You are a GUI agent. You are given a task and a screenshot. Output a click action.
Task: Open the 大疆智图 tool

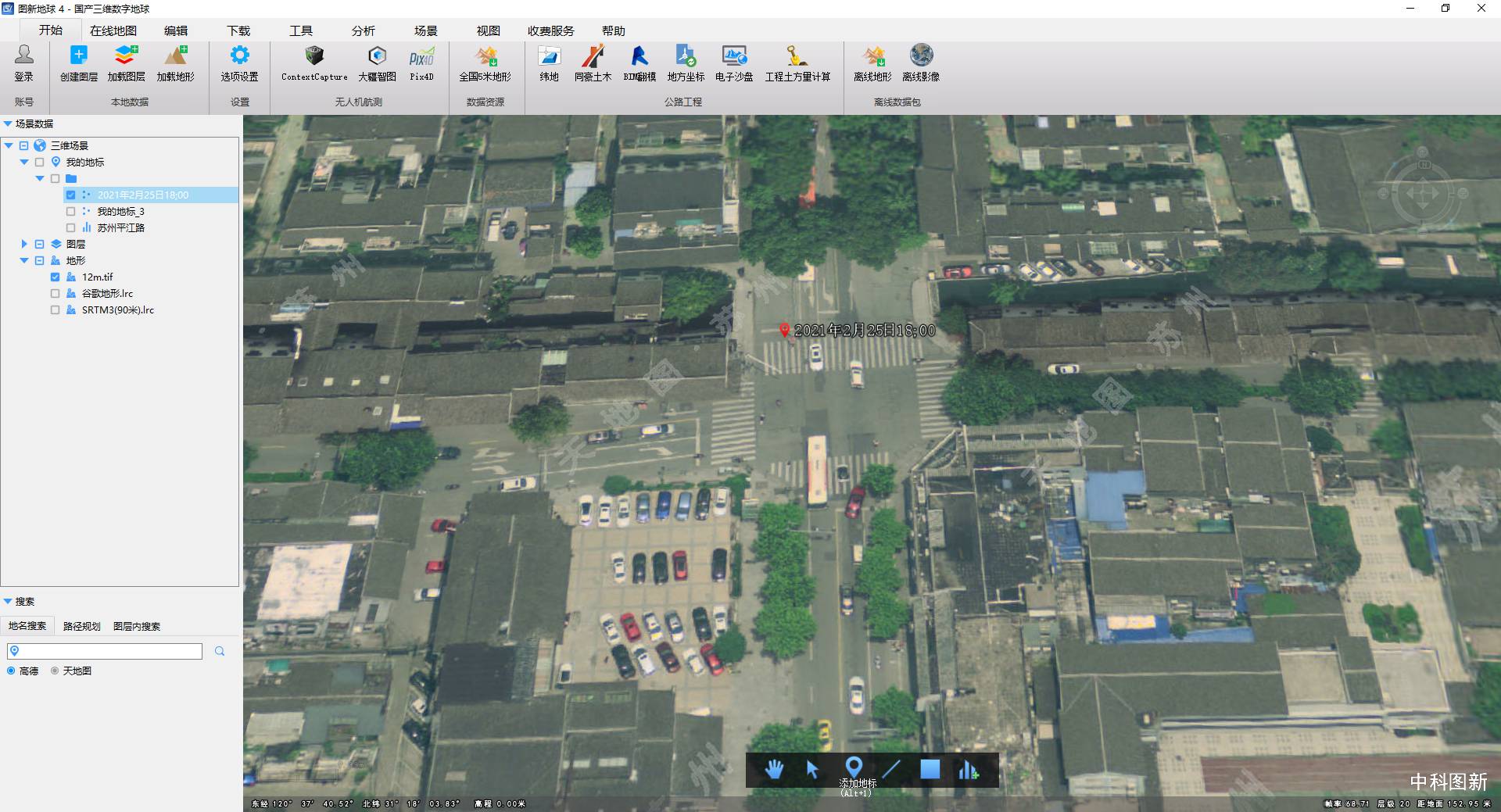click(378, 63)
